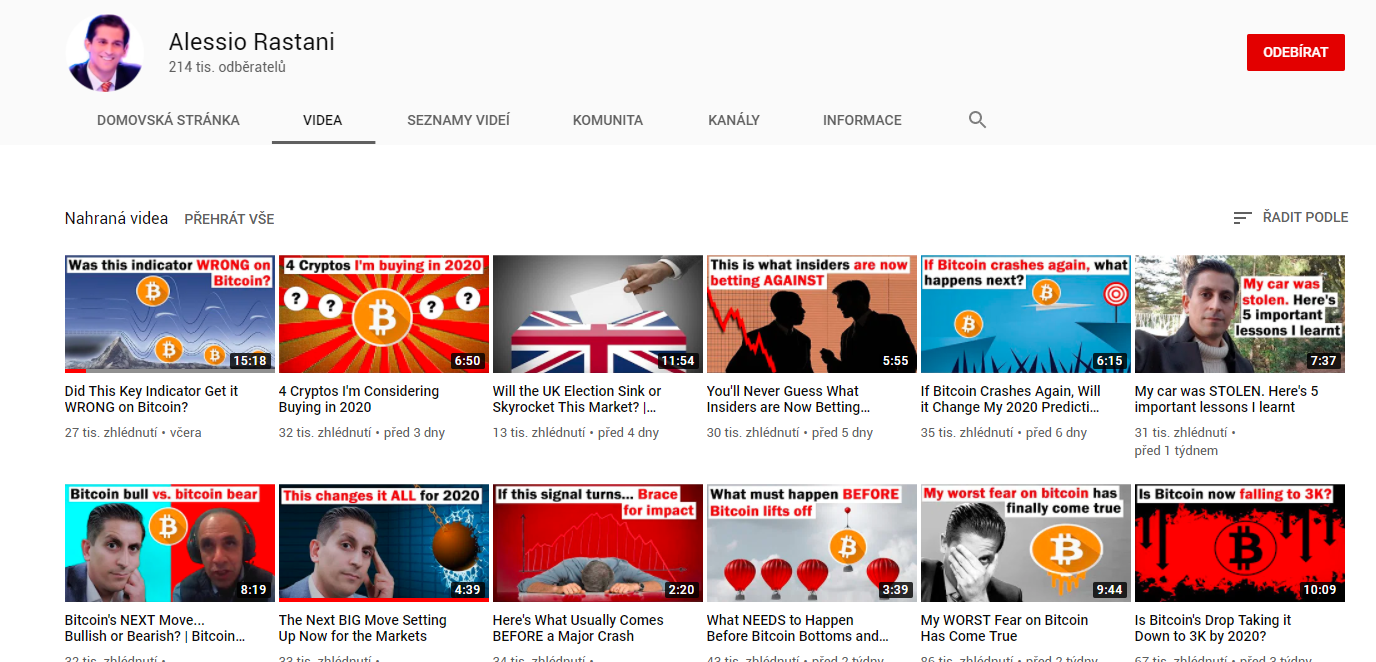Click '13 tis. zhlédnutí • před 4 dny' metadata
The image size is (1376, 662).
click(576, 433)
